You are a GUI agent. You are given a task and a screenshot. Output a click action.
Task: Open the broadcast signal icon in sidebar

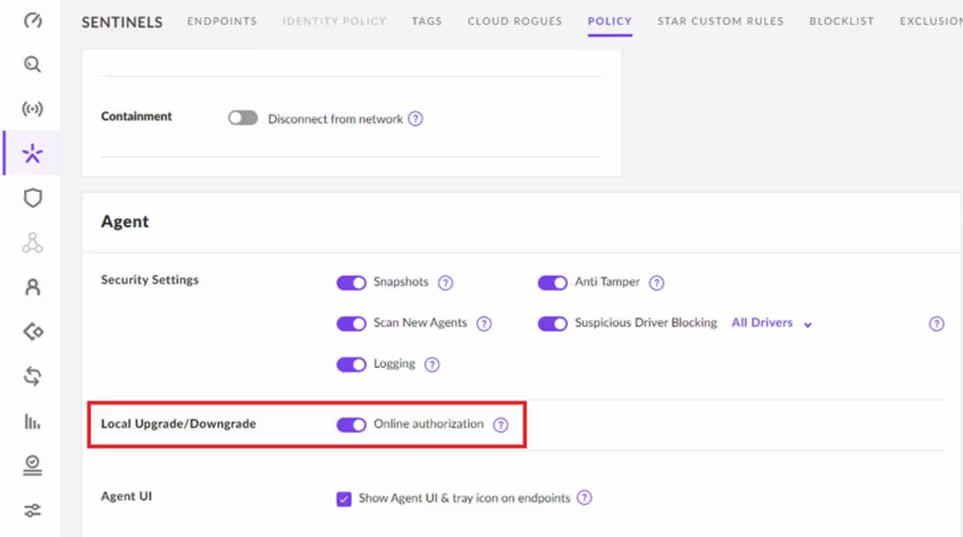tap(33, 109)
